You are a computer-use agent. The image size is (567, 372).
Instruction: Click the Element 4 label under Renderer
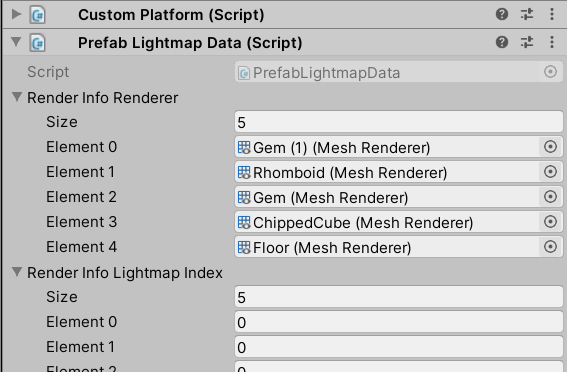82,247
